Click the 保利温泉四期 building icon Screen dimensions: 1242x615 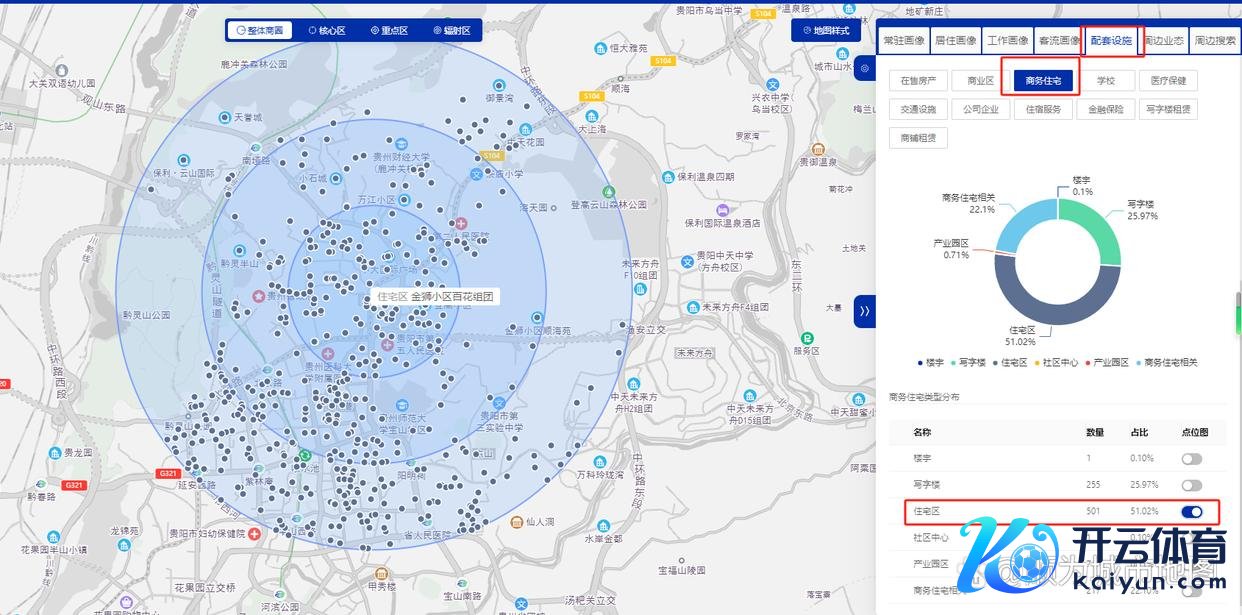coord(666,176)
